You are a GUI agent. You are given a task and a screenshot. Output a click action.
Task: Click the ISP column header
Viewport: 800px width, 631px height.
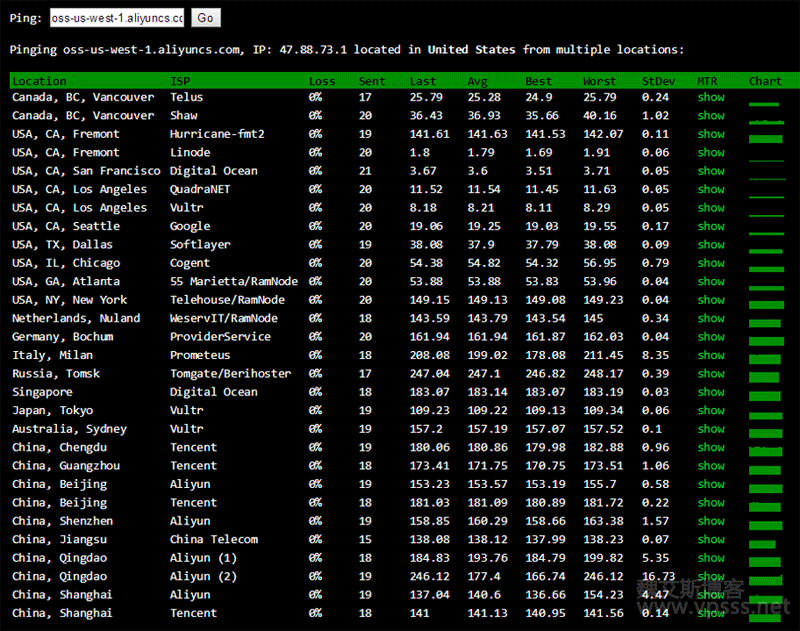(x=180, y=81)
